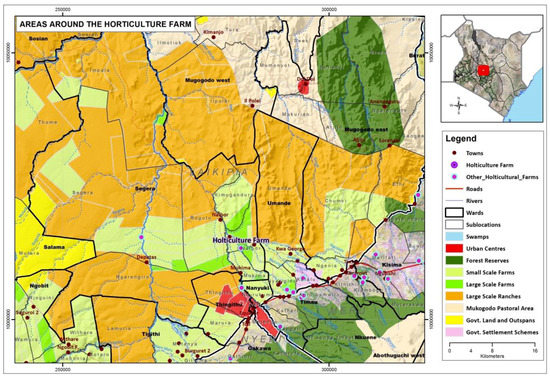The width and height of the screenshot is (550, 379).
Task: Click the red square in Kenya inset map
Action: (x=483, y=70)
